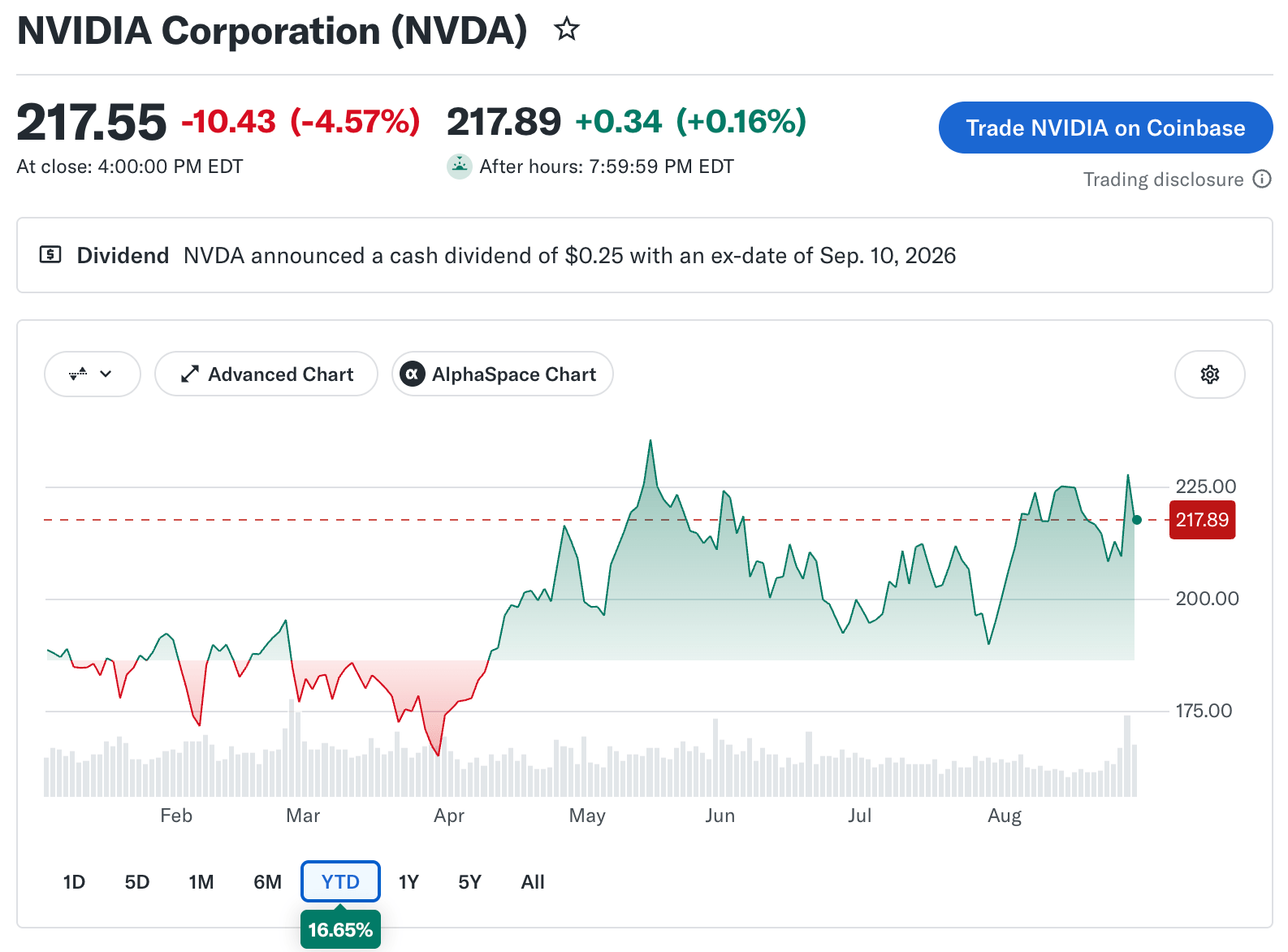Click the +0.34 (+0.16%) after-hours change
1288x952 pixels.
[691, 122]
